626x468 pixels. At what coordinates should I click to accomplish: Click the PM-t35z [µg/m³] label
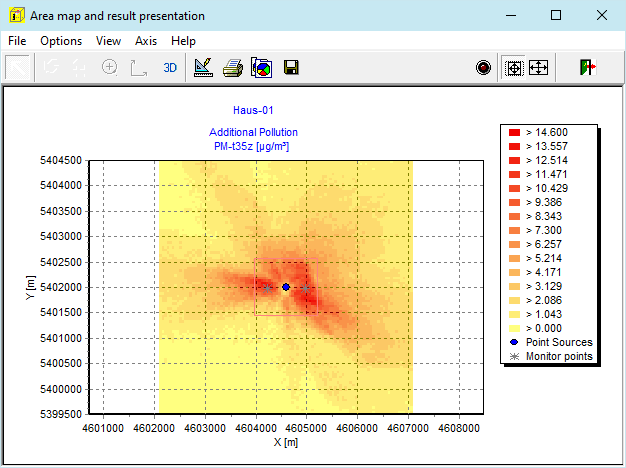[252, 146]
